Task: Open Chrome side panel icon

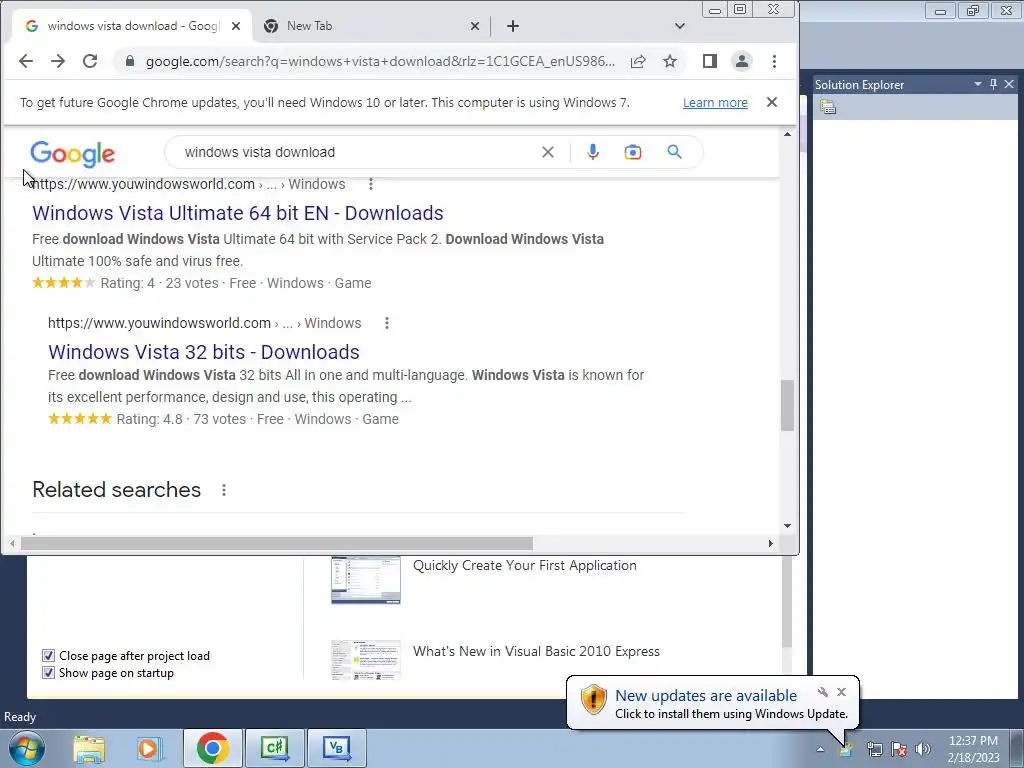Action: [x=710, y=61]
